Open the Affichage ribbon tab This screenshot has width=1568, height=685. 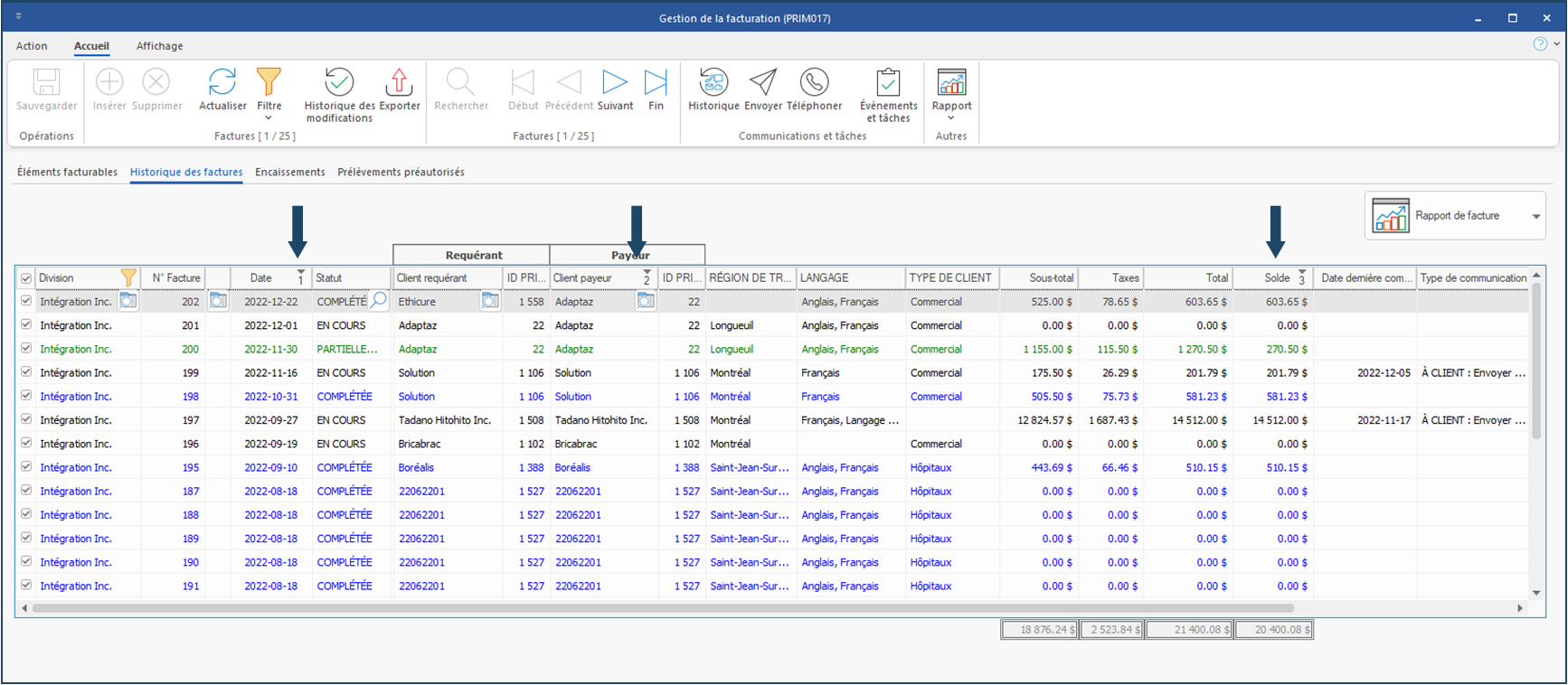(159, 46)
